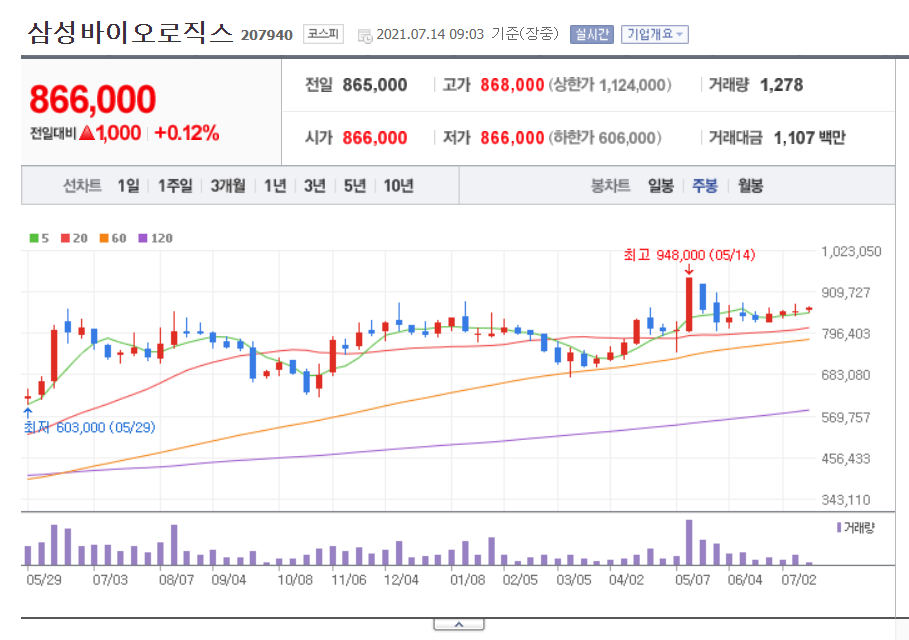This screenshot has width=909, height=640.
Task: Collapse the chart using bottom chevron button
Action: coord(459,624)
